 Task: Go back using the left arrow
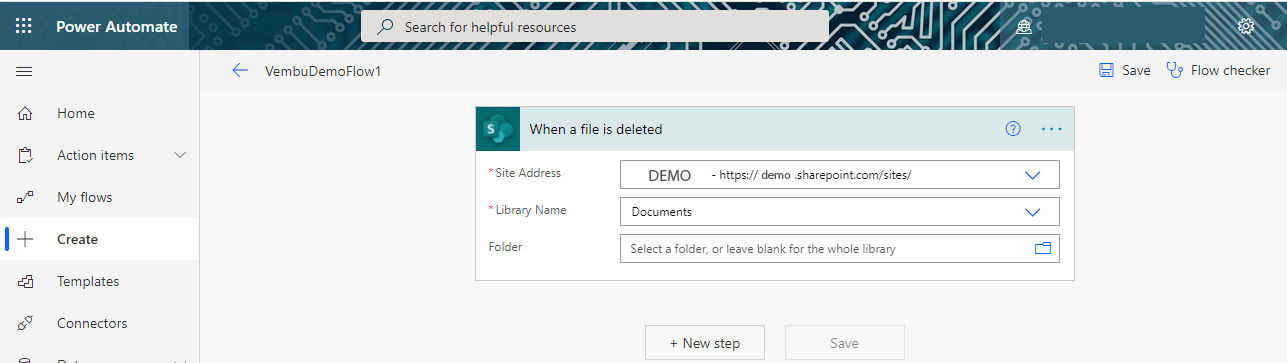239,71
